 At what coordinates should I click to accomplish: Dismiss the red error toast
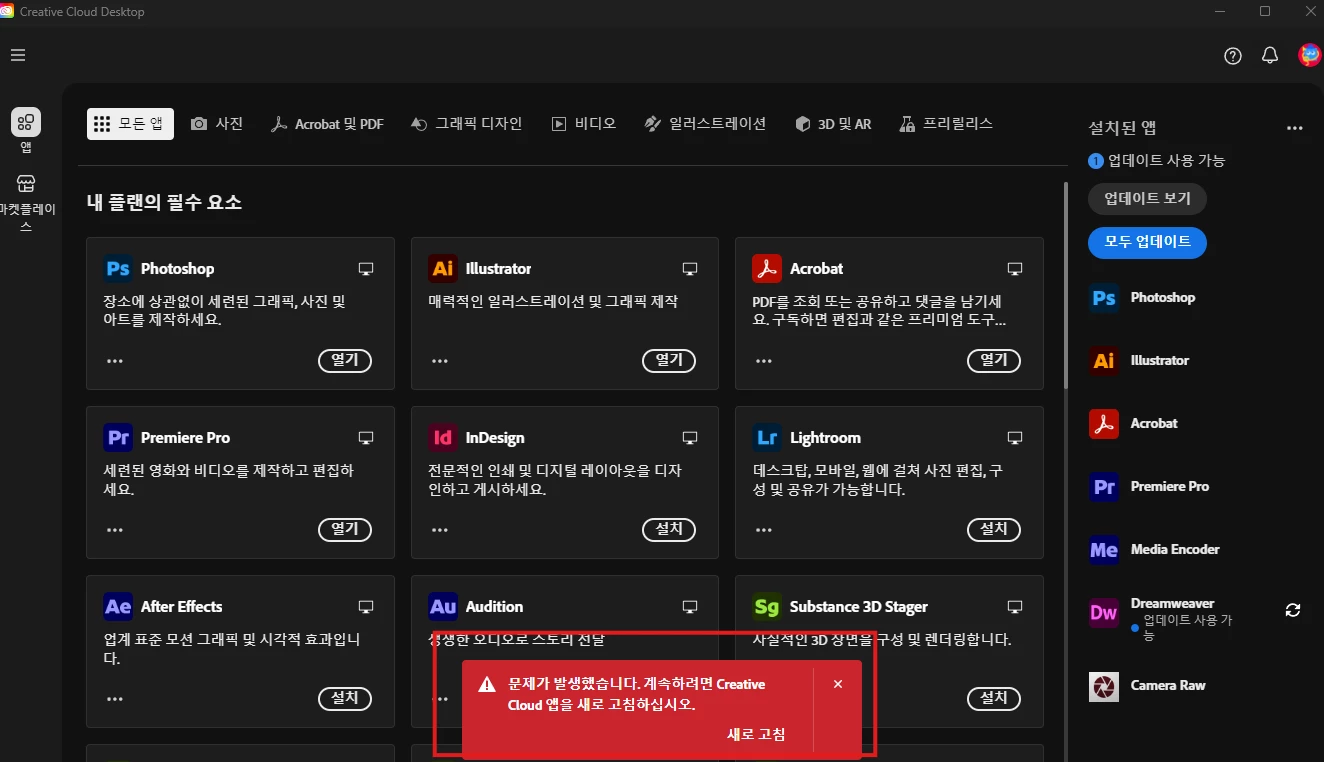click(x=838, y=684)
